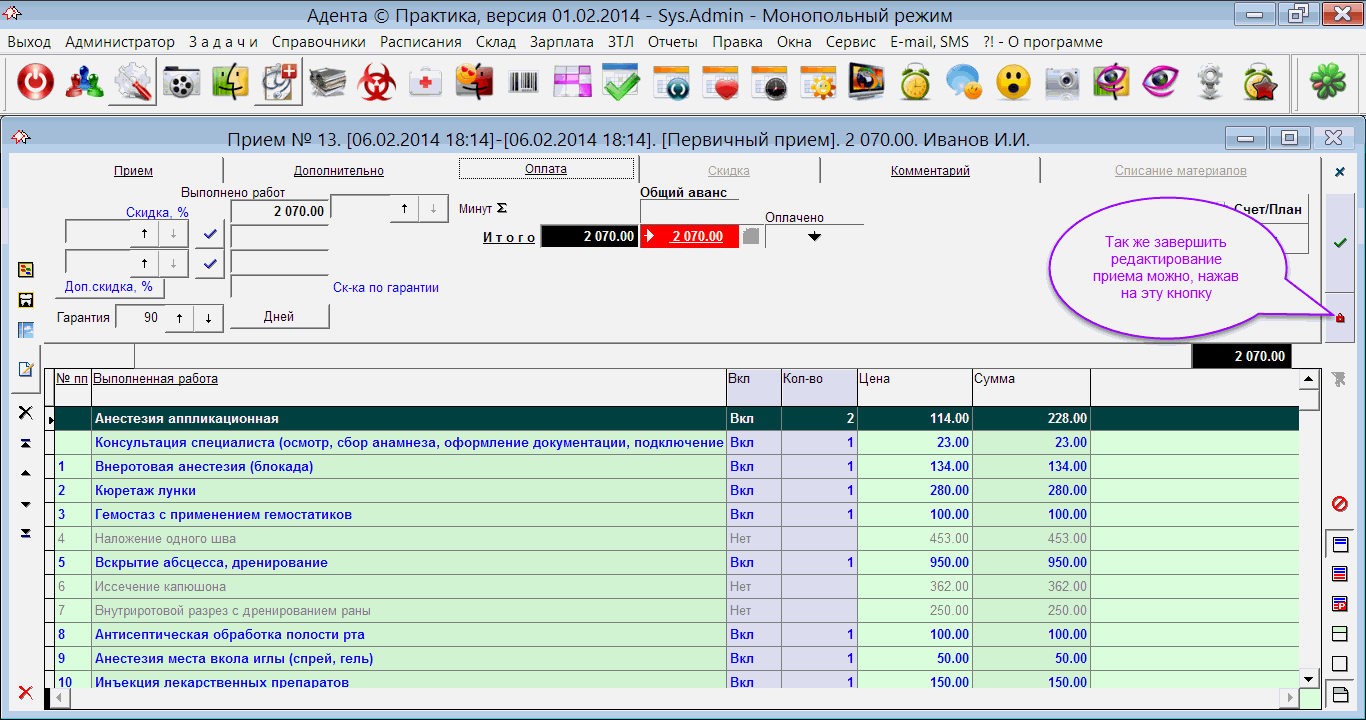
Task: Click the barcode icon in toolbar
Action: coord(523,84)
